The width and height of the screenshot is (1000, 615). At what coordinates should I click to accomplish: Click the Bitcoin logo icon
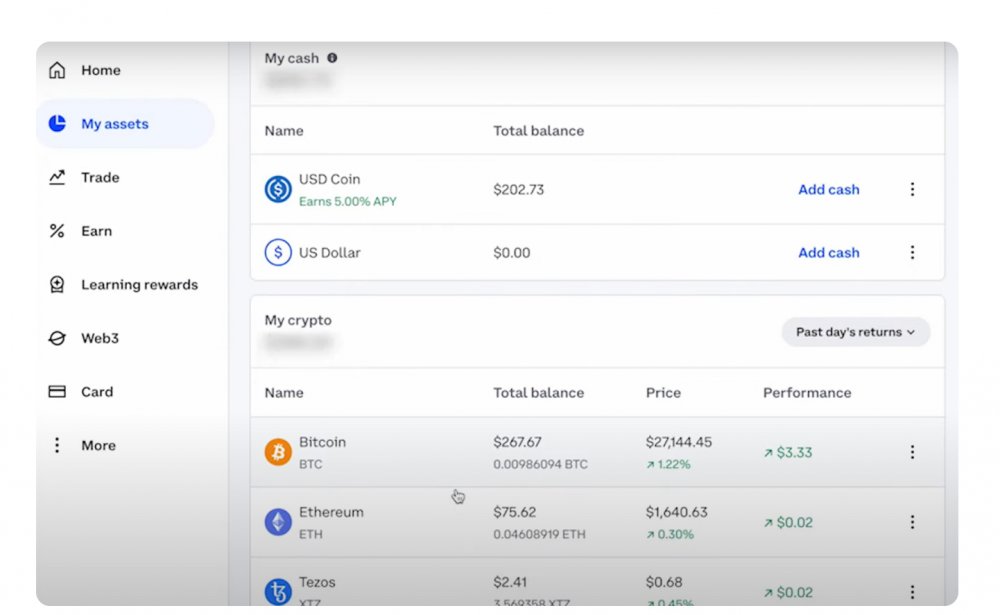(278, 452)
